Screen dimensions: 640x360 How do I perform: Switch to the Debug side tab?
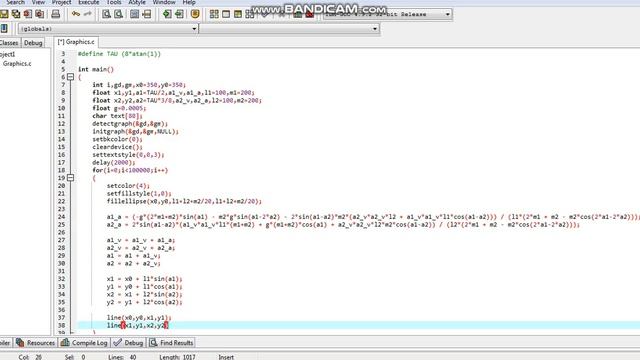click(x=33, y=43)
